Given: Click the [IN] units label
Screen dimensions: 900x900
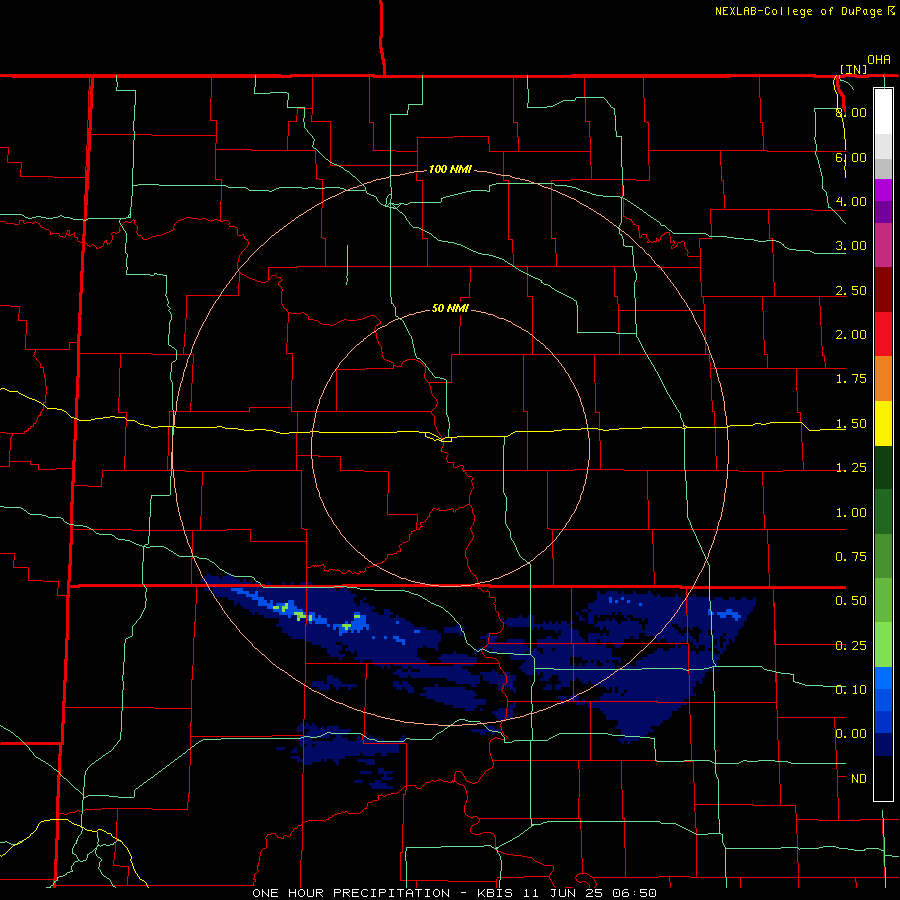Looking at the screenshot, I should coord(854,69).
